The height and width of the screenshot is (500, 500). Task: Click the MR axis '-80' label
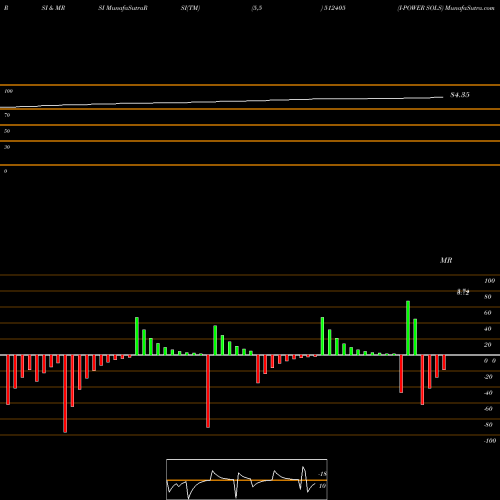coord(488,425)
